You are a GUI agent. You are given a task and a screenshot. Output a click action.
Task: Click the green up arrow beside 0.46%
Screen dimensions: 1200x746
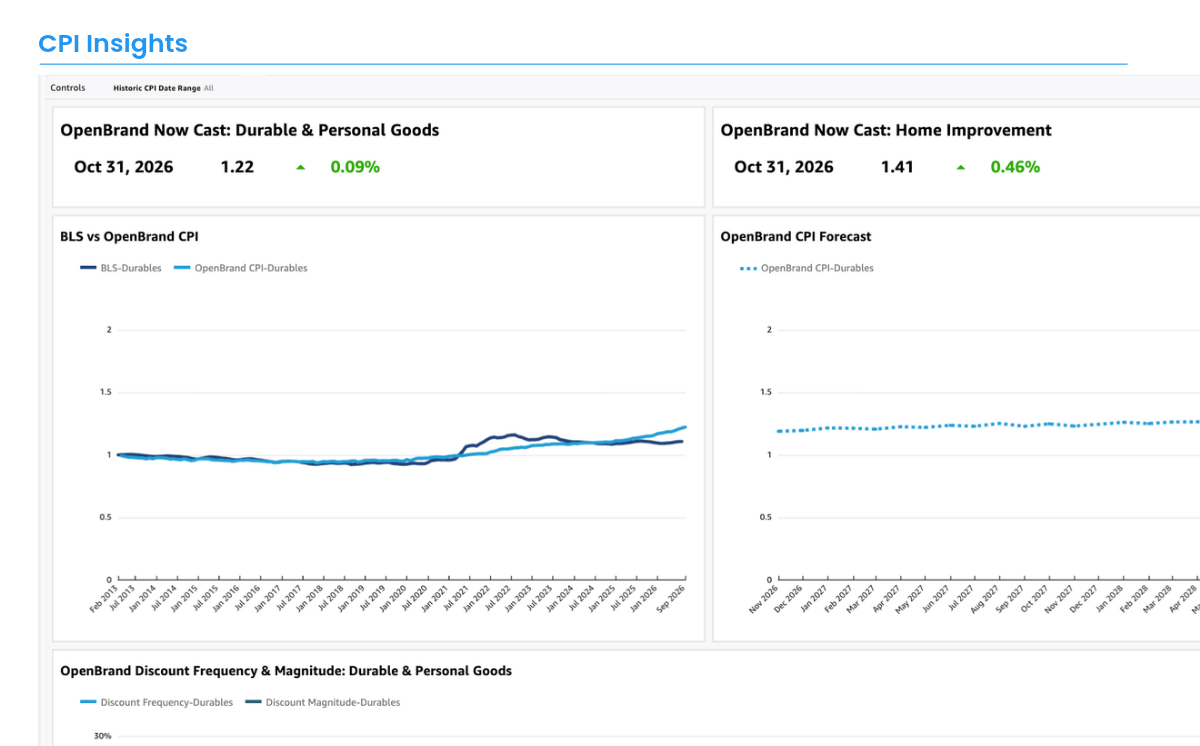click(x=961, y=167)
